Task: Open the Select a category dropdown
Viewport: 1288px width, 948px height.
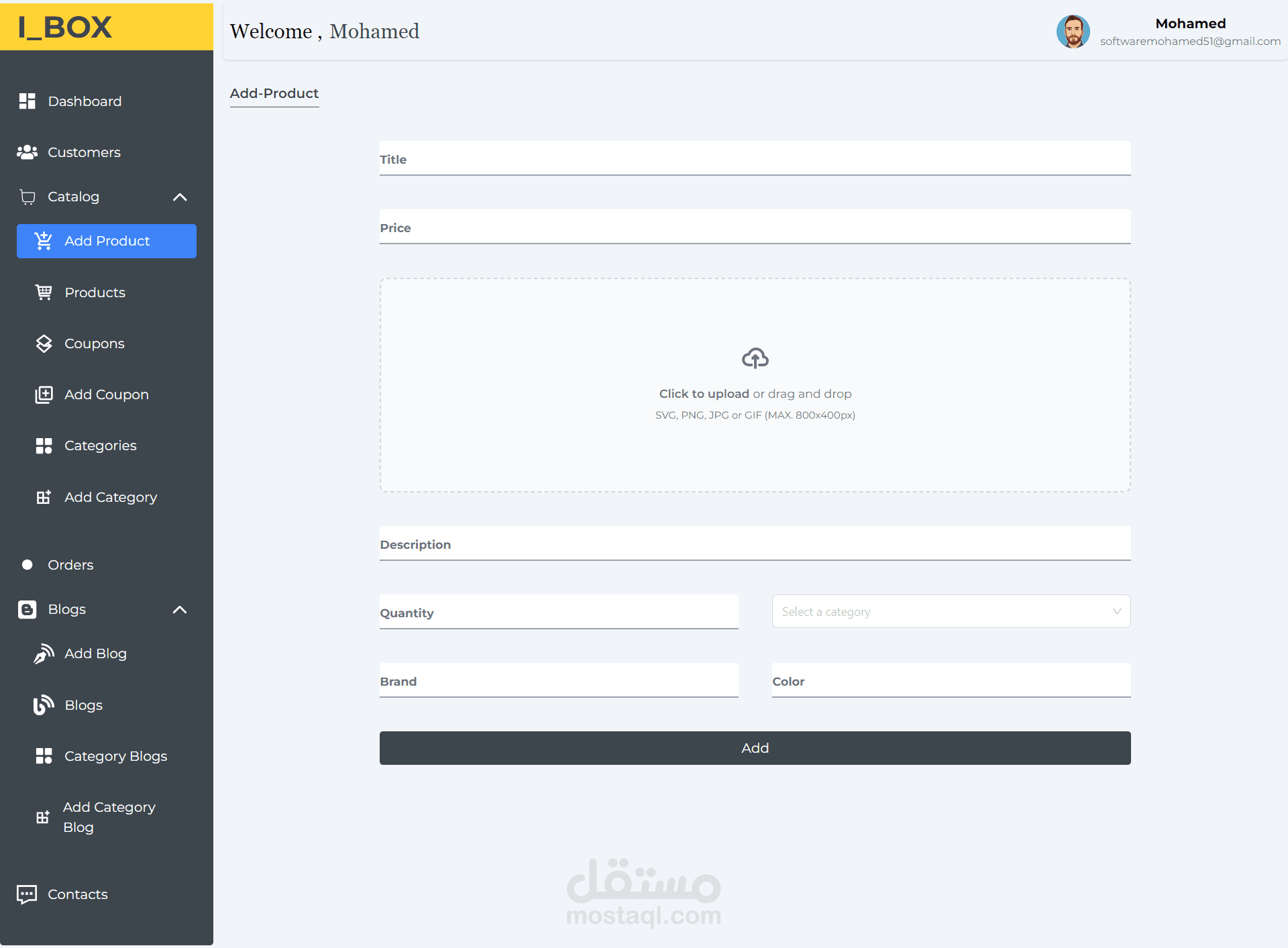Action: pos(951,612)
